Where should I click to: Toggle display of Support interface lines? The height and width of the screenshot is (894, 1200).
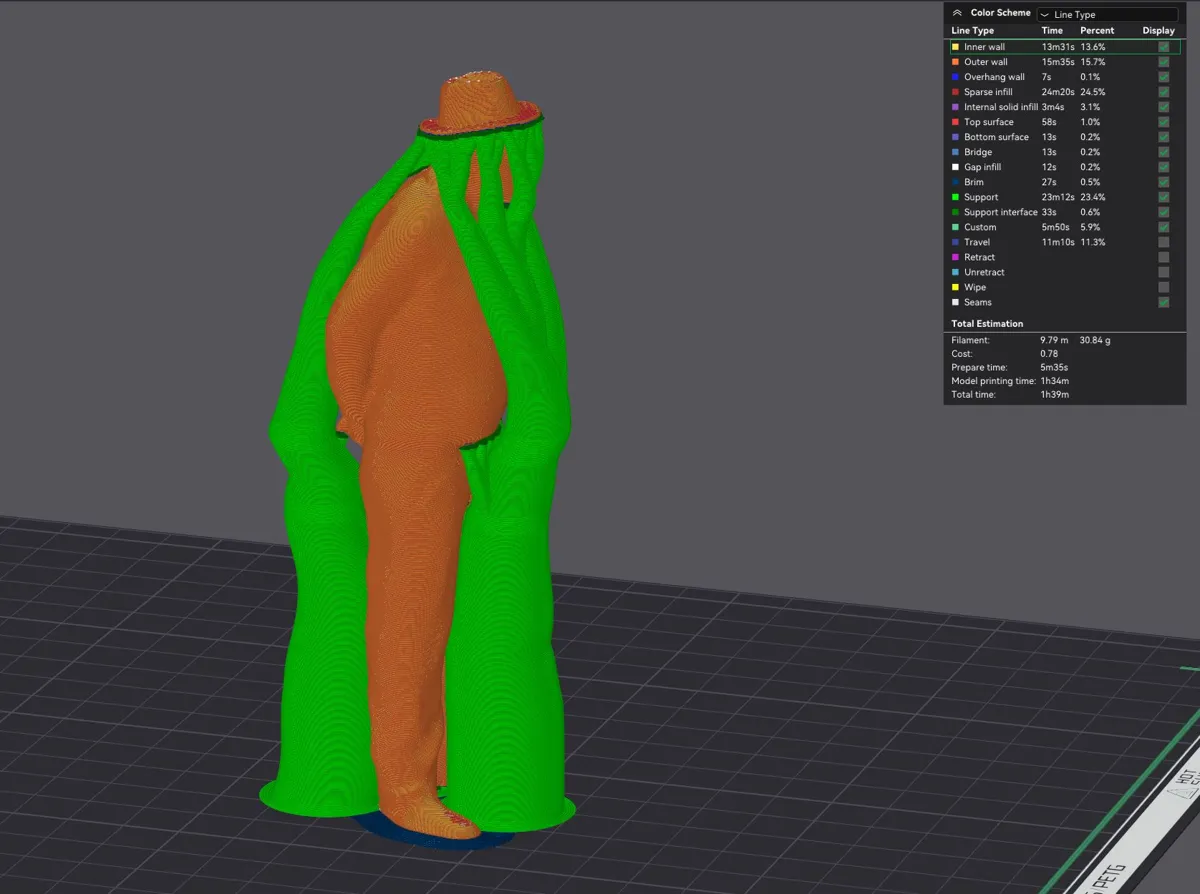tap(1163, 212)
